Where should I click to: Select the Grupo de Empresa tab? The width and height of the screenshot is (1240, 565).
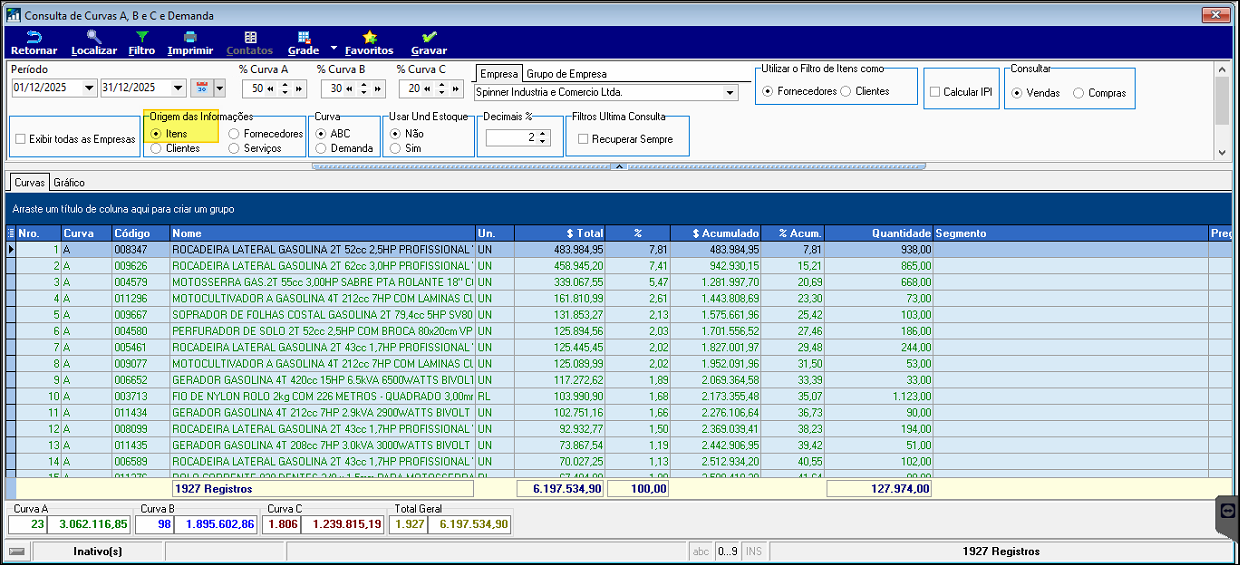pyautogui.click(x=566, y=74)
